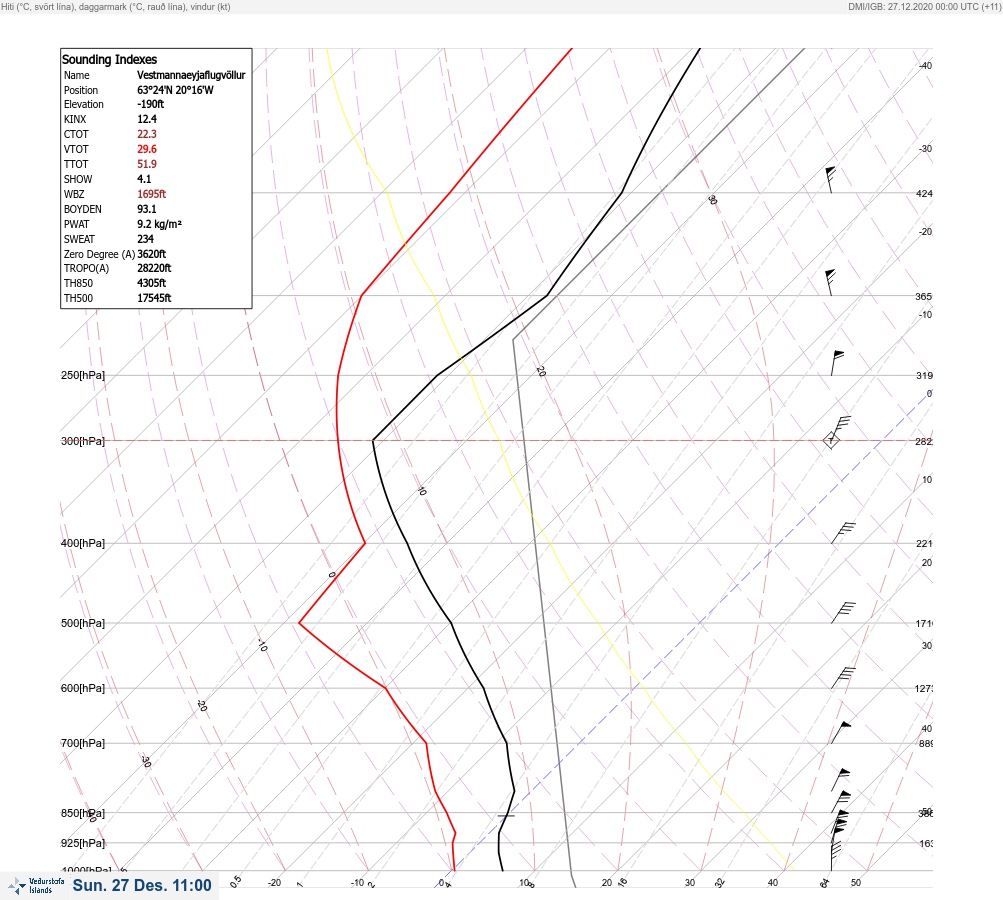Click the wind barb at 400 hPa level
The image size is (1003, 900).
click(843, 533)
